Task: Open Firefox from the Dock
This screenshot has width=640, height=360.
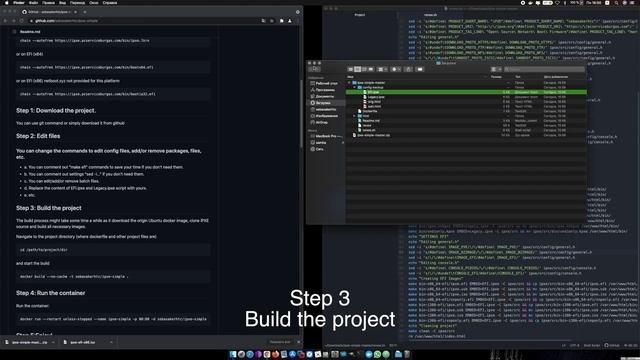Action: 276,354
